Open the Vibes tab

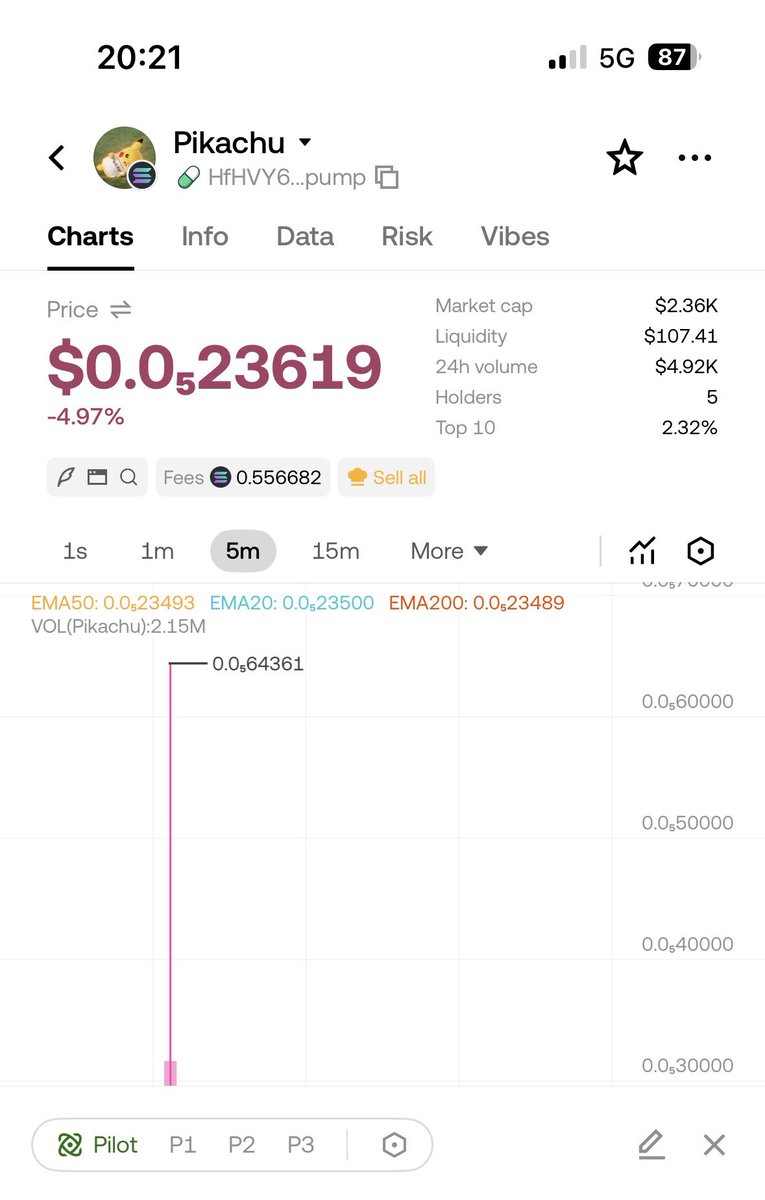click(x=515, y=237)
